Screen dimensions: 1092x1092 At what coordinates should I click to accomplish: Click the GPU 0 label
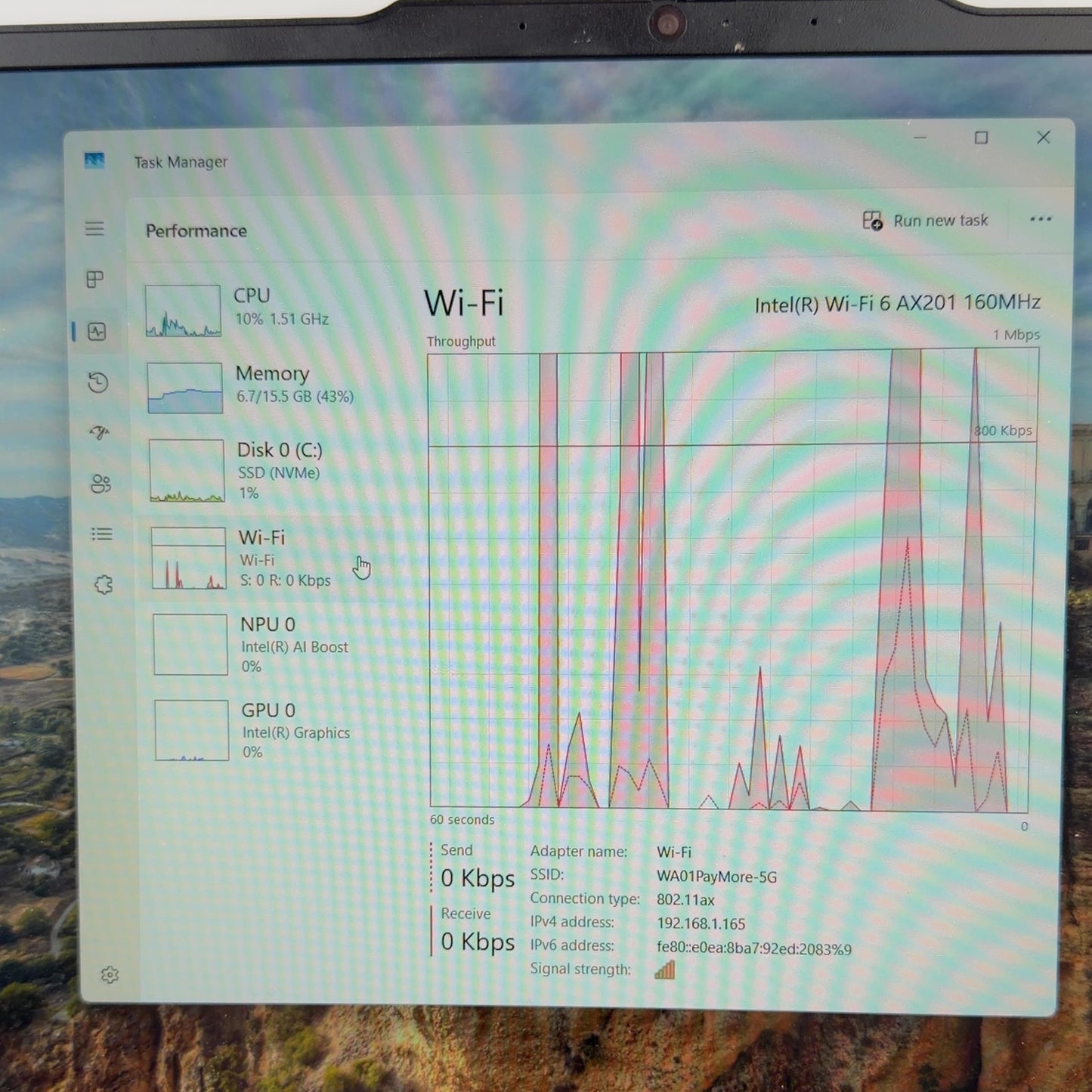click(x=268, y=710)
